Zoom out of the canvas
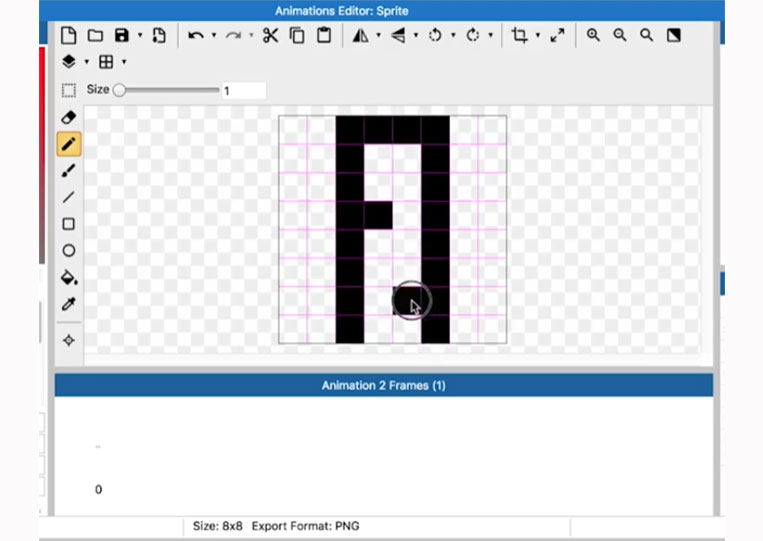 point(620,35)
